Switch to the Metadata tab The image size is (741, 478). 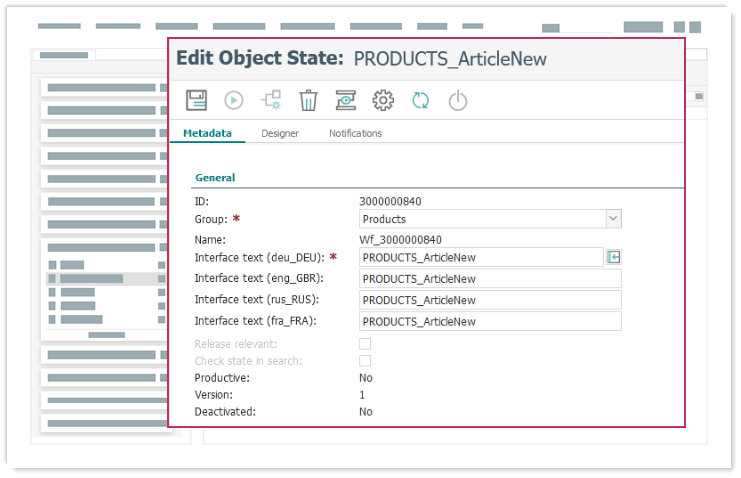click(207, 133)
